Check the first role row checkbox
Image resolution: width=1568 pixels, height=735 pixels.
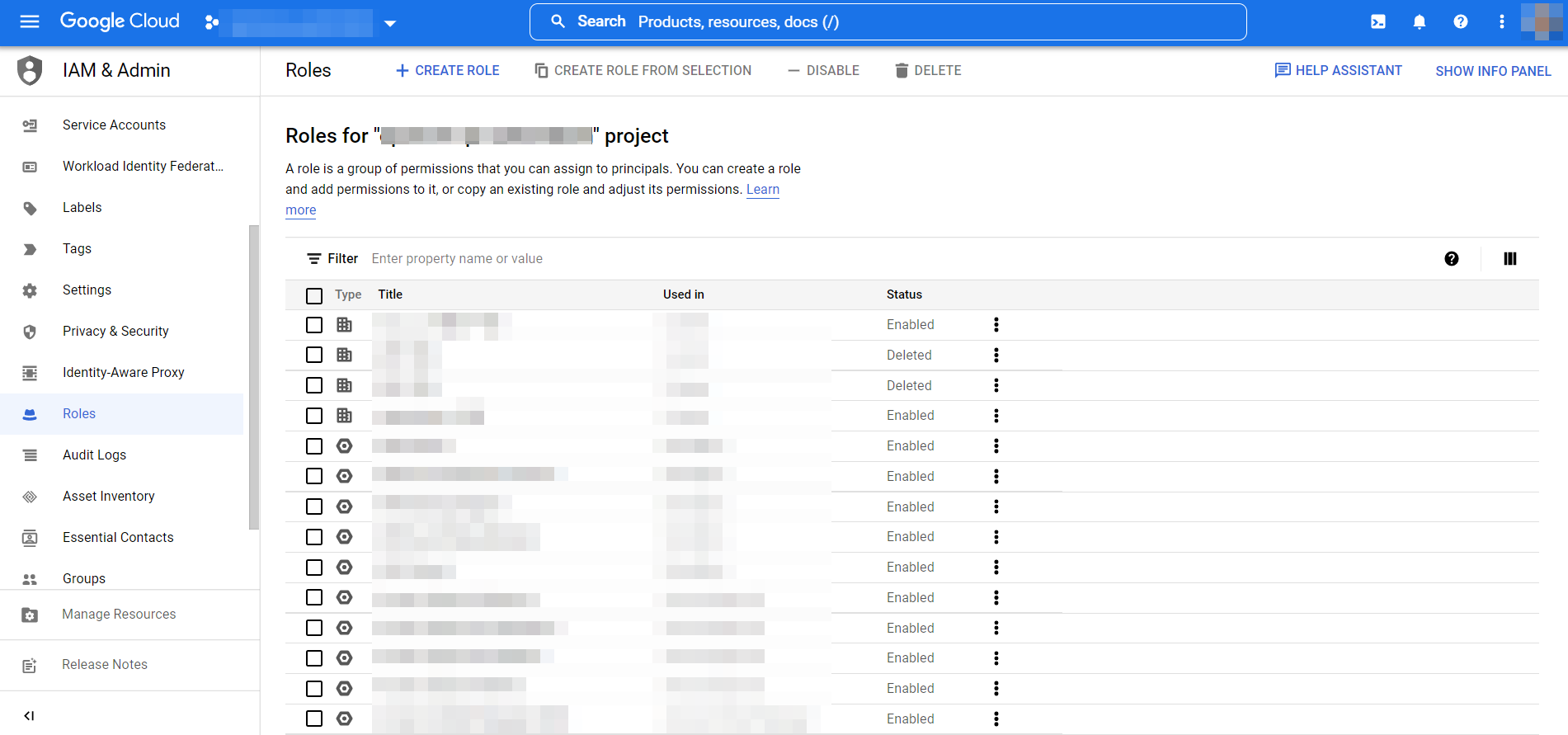[x=314, y=325]
